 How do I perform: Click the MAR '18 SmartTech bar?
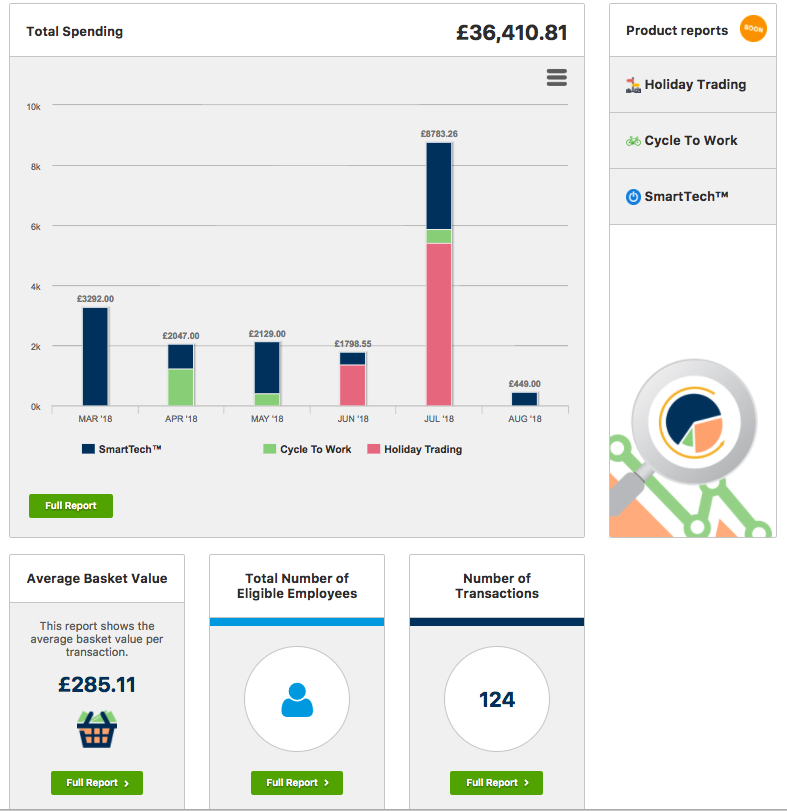95,356
